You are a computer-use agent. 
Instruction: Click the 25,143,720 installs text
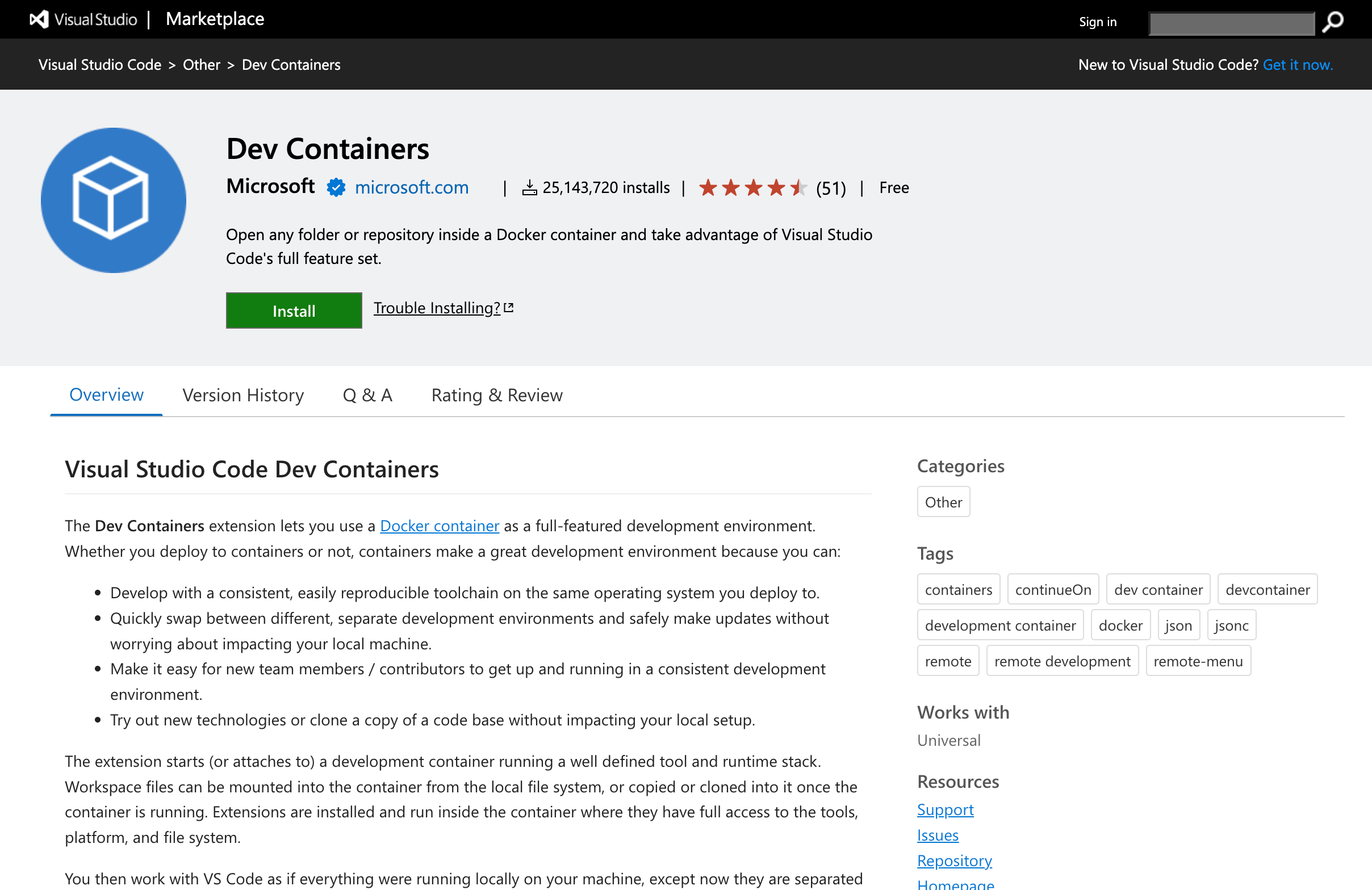tap(606, 188)
